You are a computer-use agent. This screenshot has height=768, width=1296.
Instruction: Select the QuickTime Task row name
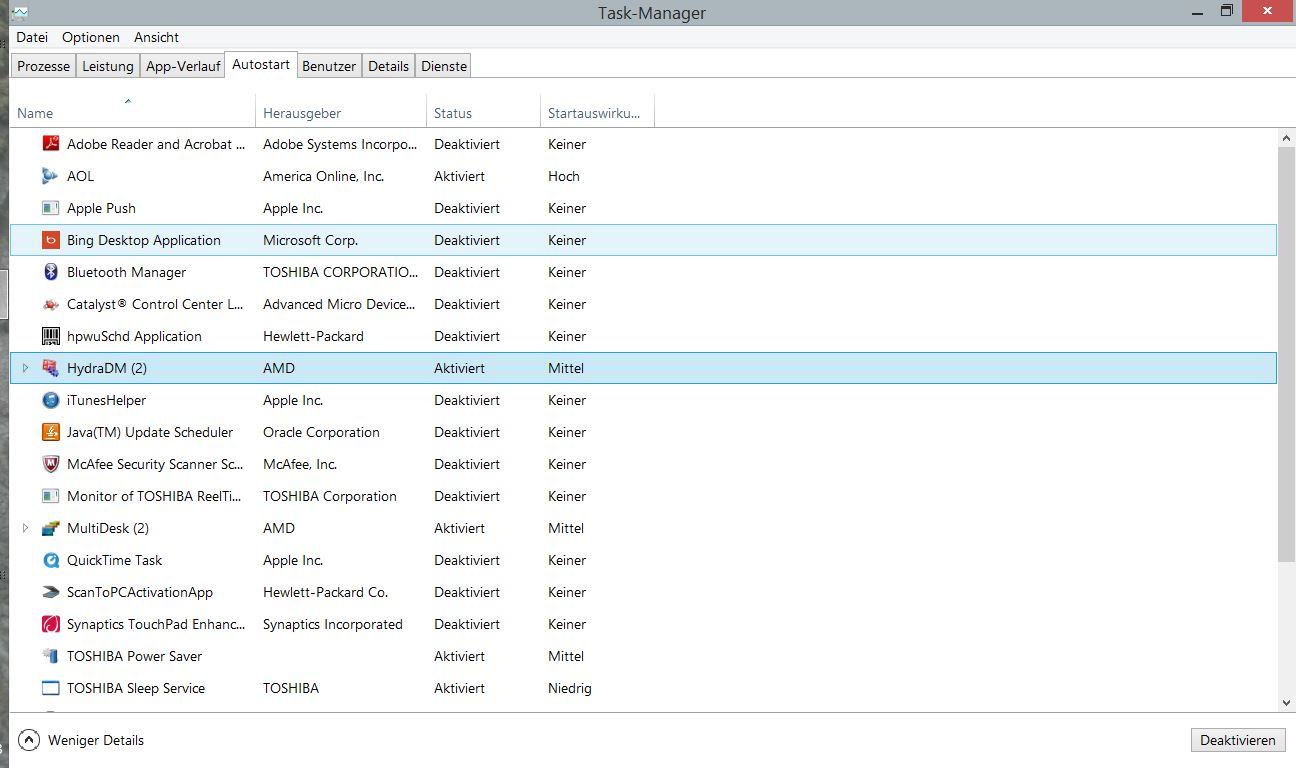114,560
